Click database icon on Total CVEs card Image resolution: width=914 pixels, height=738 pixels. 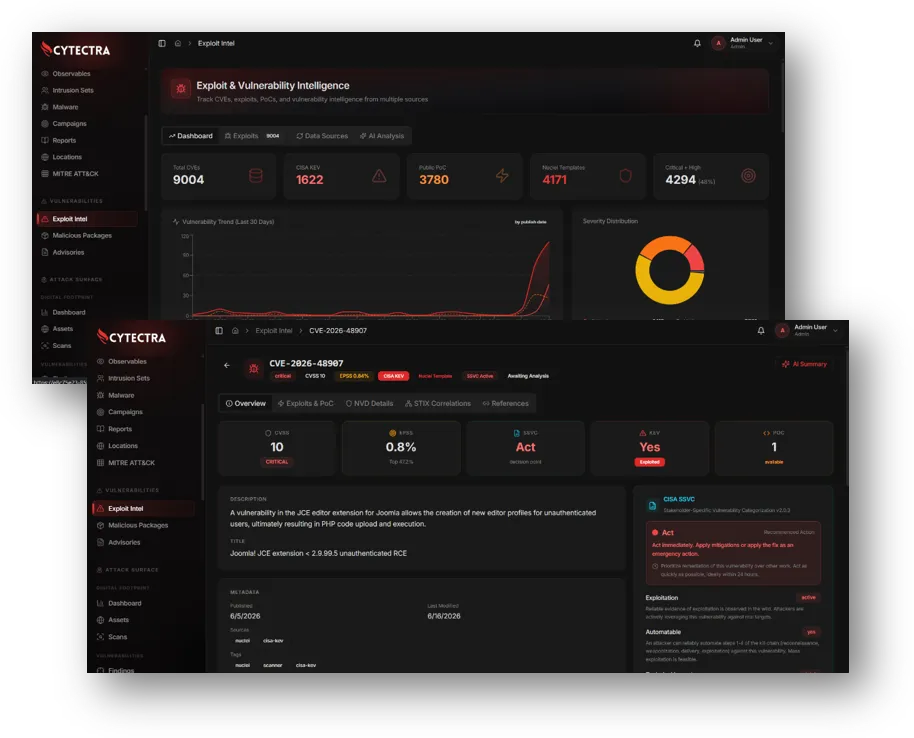pyautogui.click(x=256, y=175)
